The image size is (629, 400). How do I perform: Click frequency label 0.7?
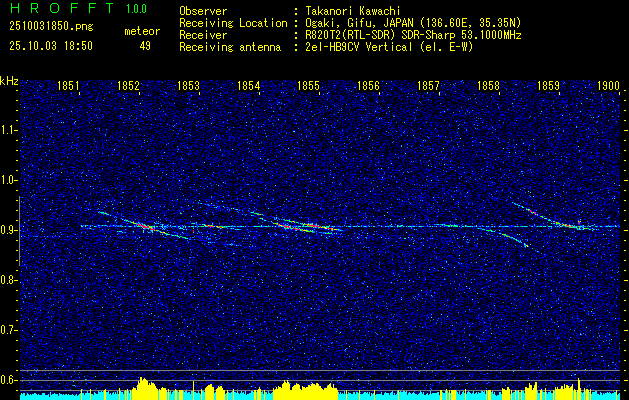pos(7,330)
